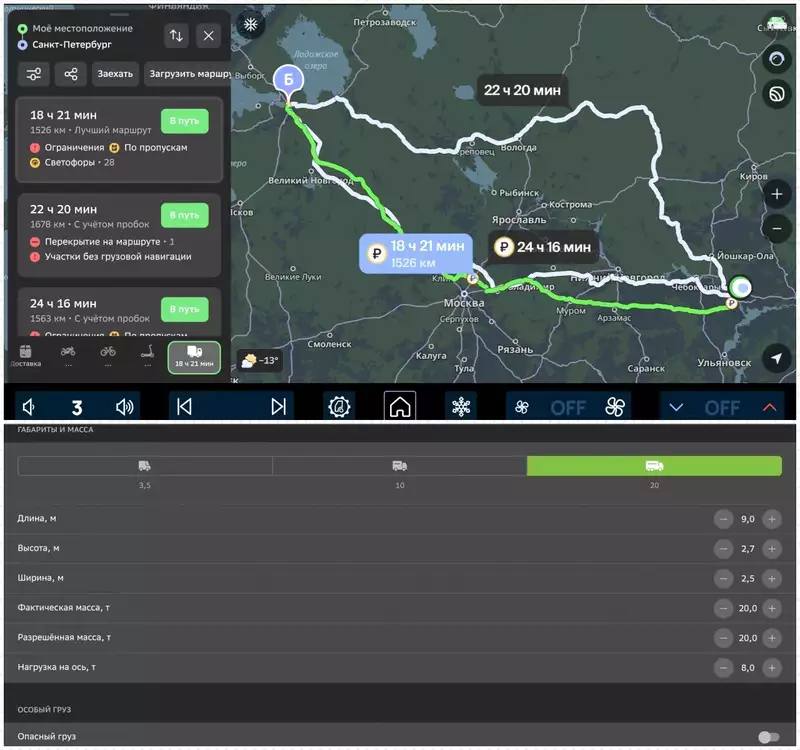Viewport: 800px width, 750px height.
Task: Decrease Фактическая масса value
Action: [723, 608]
